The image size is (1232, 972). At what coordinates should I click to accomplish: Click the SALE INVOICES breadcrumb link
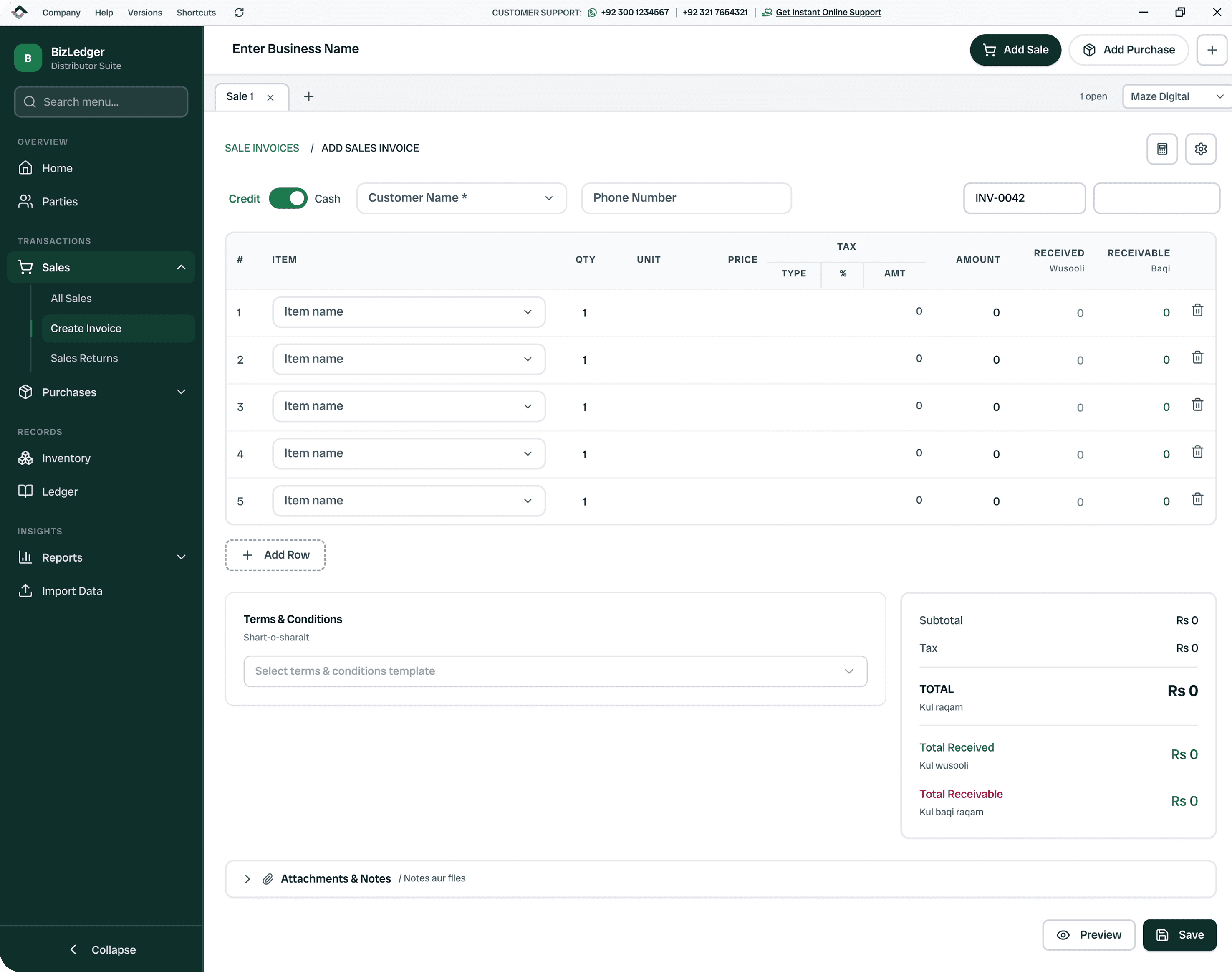[262, 149]
